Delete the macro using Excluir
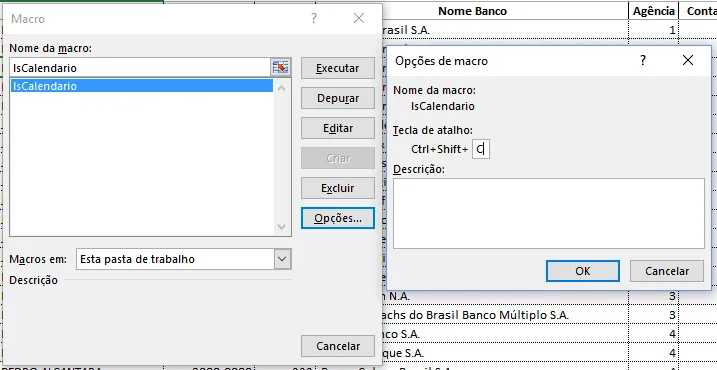 [x=338, y=188]
